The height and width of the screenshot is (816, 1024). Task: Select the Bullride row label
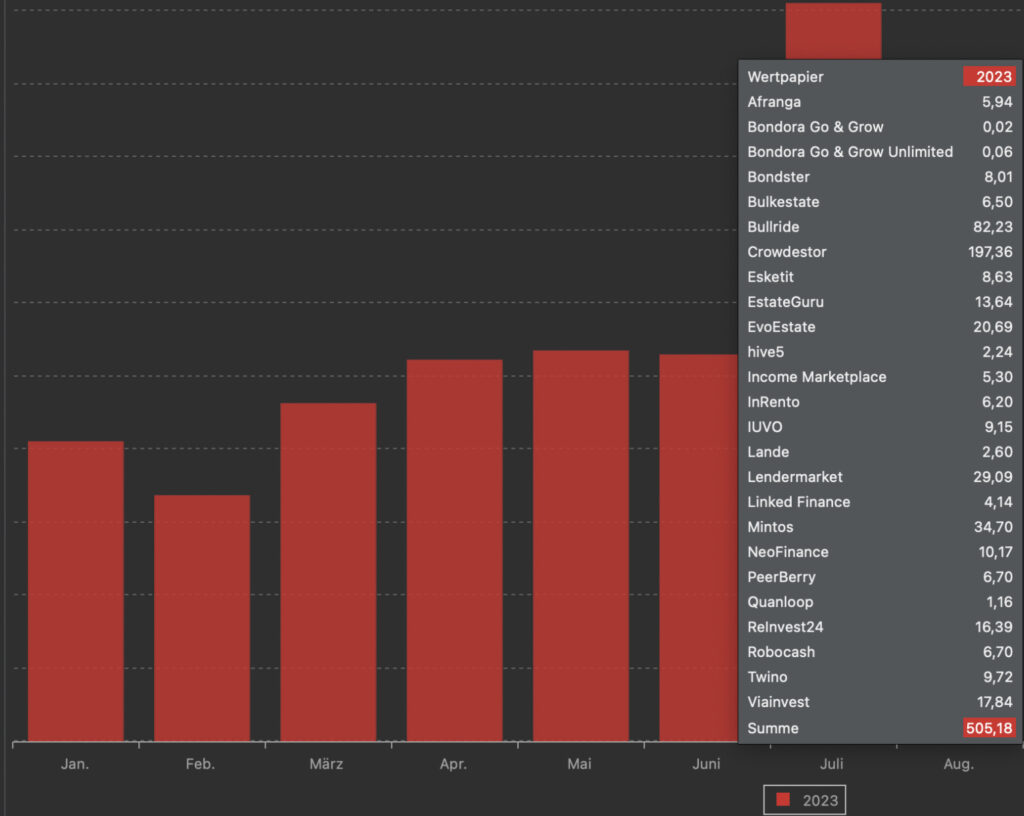[773, 227]
